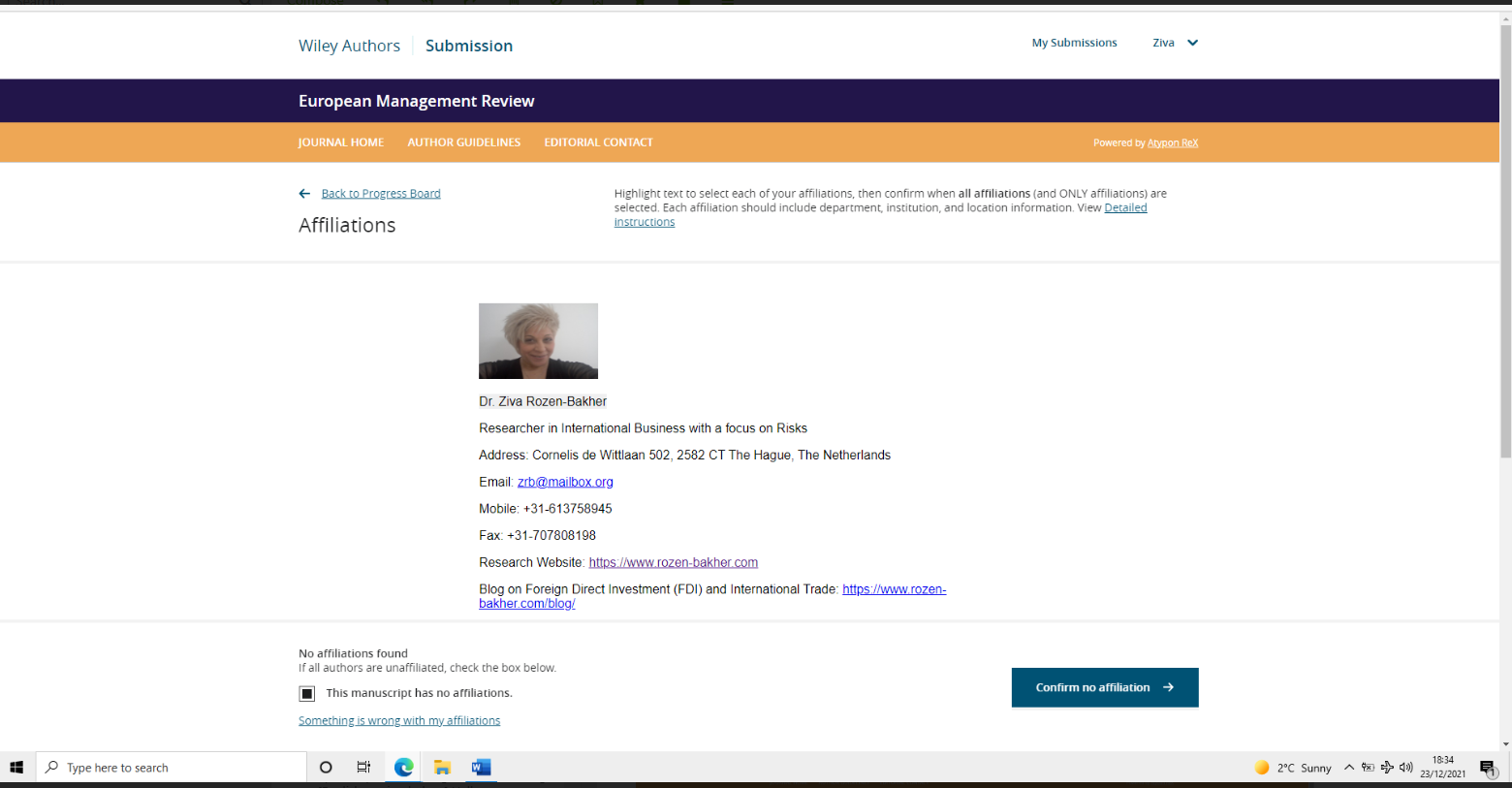Click the Submission header link
This screenshot has width=1512, height=788.
[x=469, y=46]
